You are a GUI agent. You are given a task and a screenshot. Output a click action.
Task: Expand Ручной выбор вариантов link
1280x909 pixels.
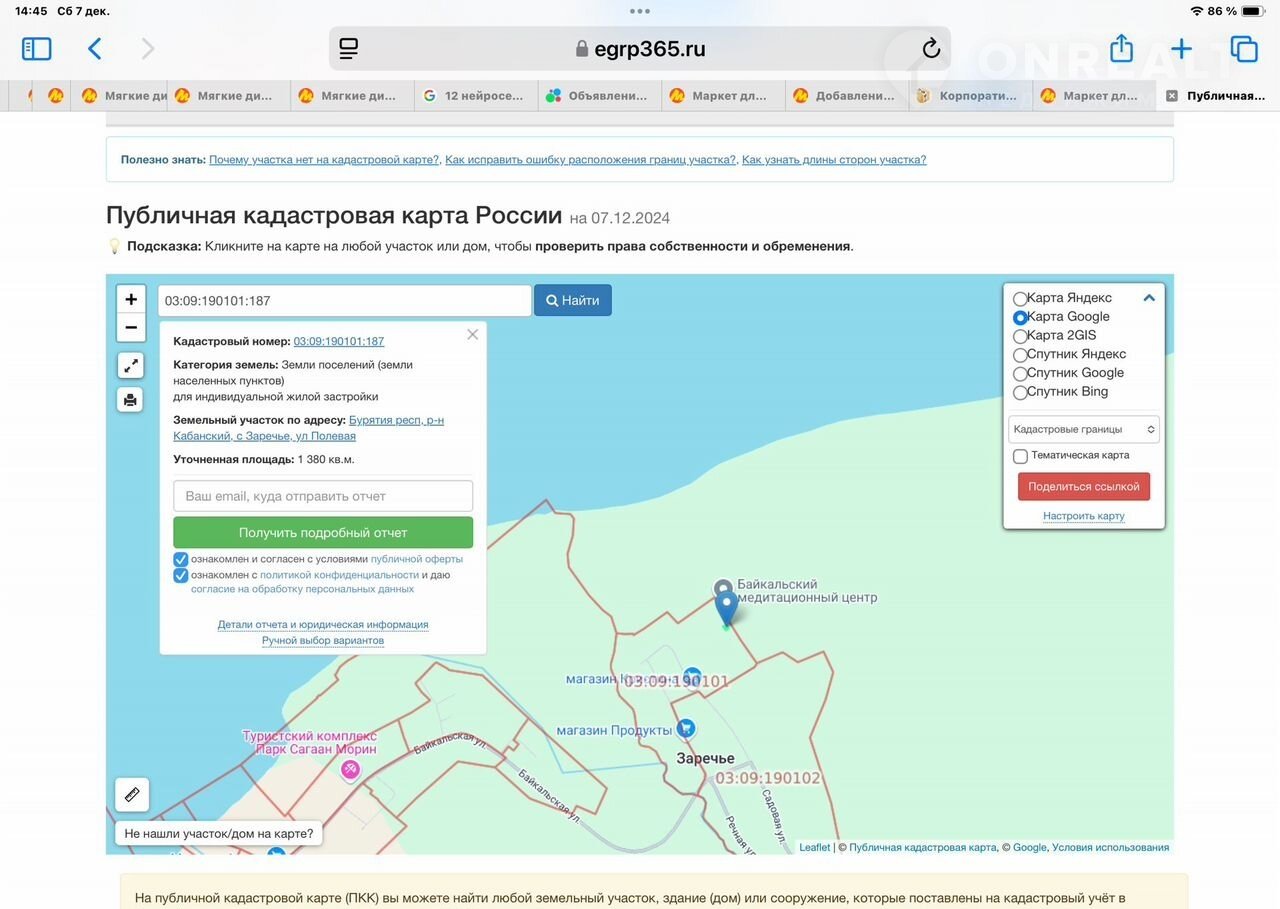click(x=323, y=640)
